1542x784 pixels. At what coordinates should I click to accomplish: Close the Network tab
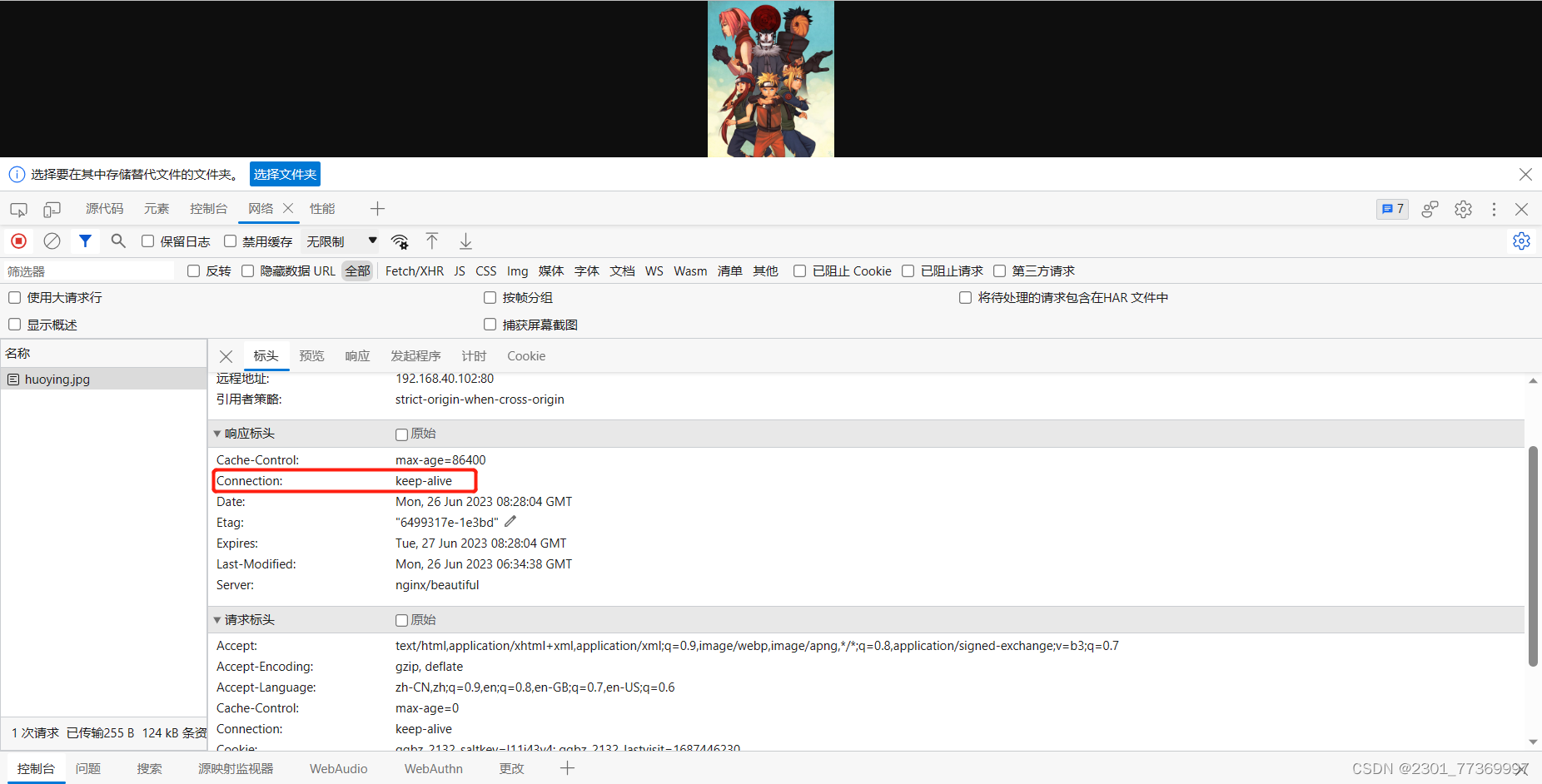click(x=288, y=208)
